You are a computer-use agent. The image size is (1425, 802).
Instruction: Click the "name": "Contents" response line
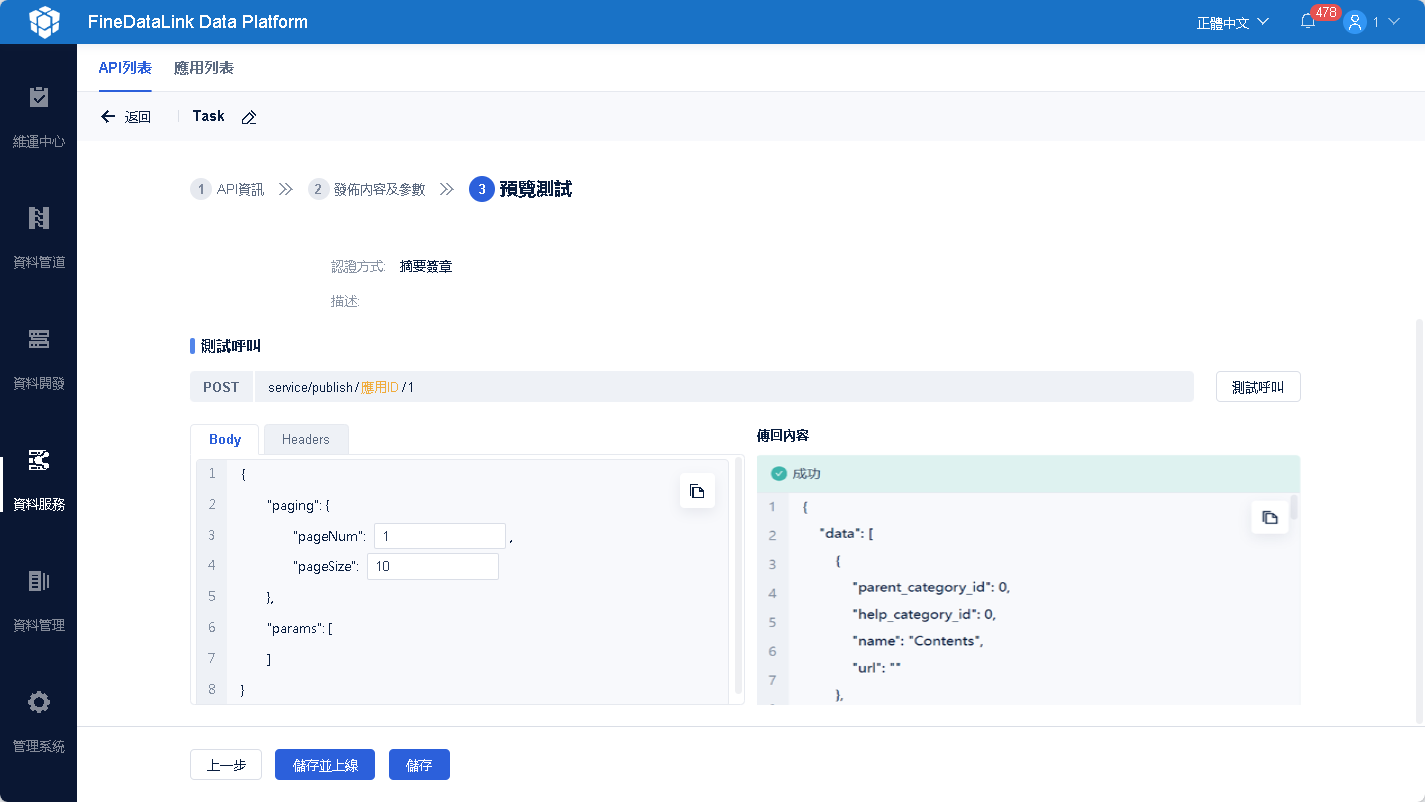click(918, 640)
